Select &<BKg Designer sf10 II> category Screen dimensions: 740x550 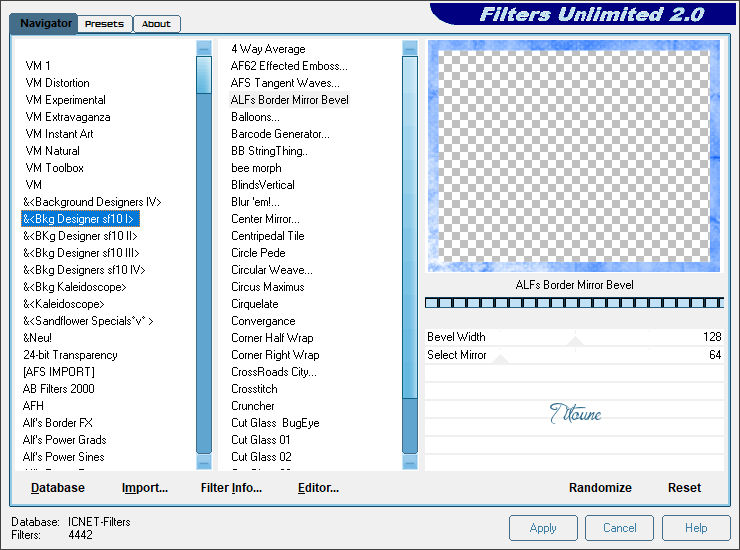pos(80,236)
